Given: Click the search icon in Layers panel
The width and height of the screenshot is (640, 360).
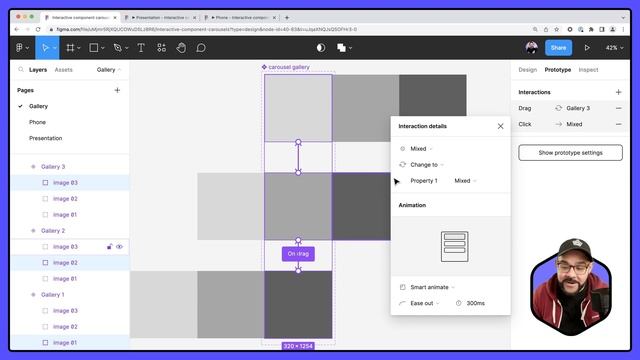Looking at the screenshot, I should pyautogui.click(x=21, y=70).
